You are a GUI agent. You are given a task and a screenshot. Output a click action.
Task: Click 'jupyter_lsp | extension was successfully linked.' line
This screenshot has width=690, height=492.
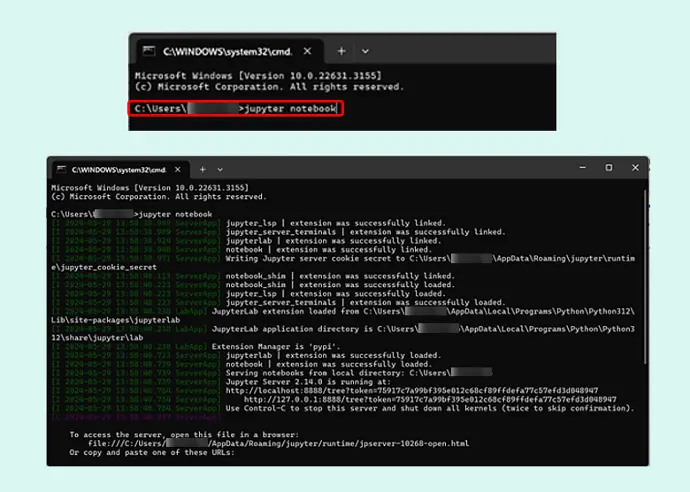click(336, 223)
